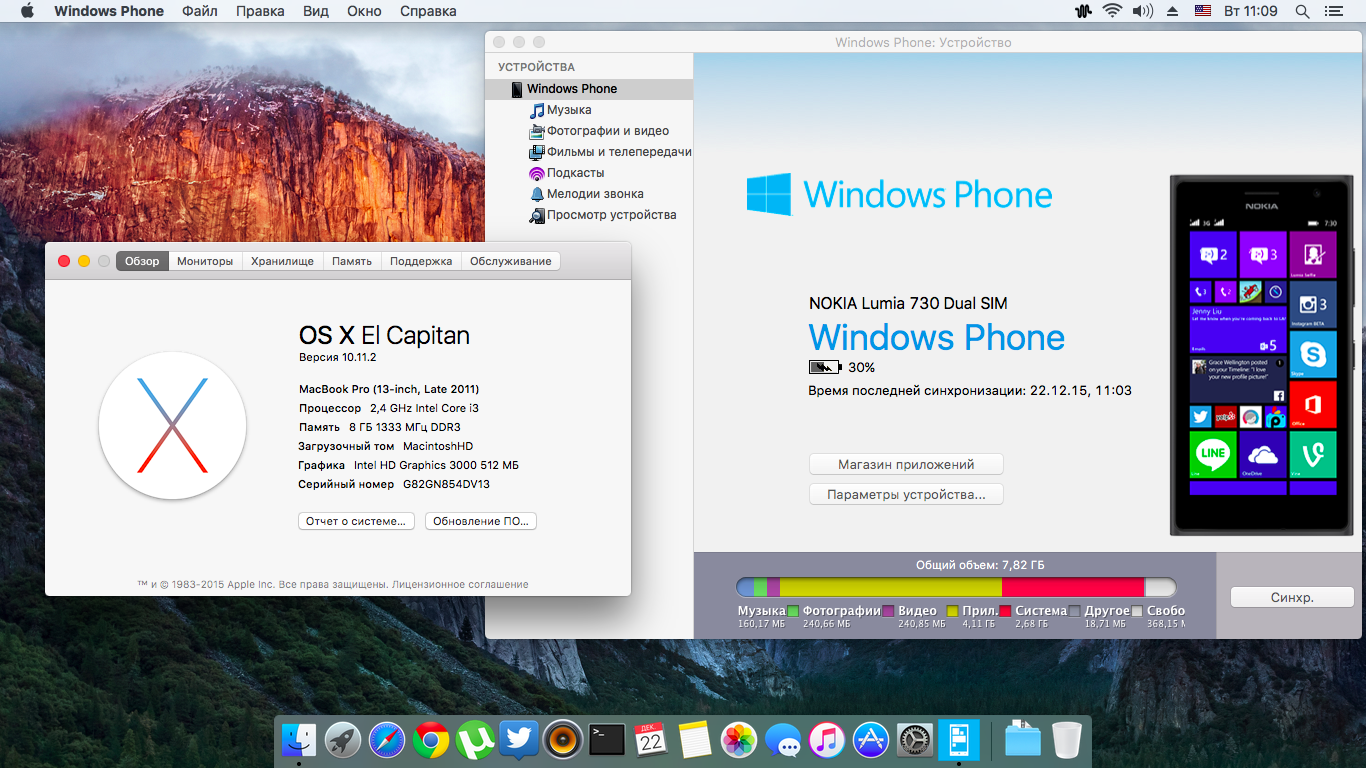Click the battery 30% indicator icon

[825, 367]
